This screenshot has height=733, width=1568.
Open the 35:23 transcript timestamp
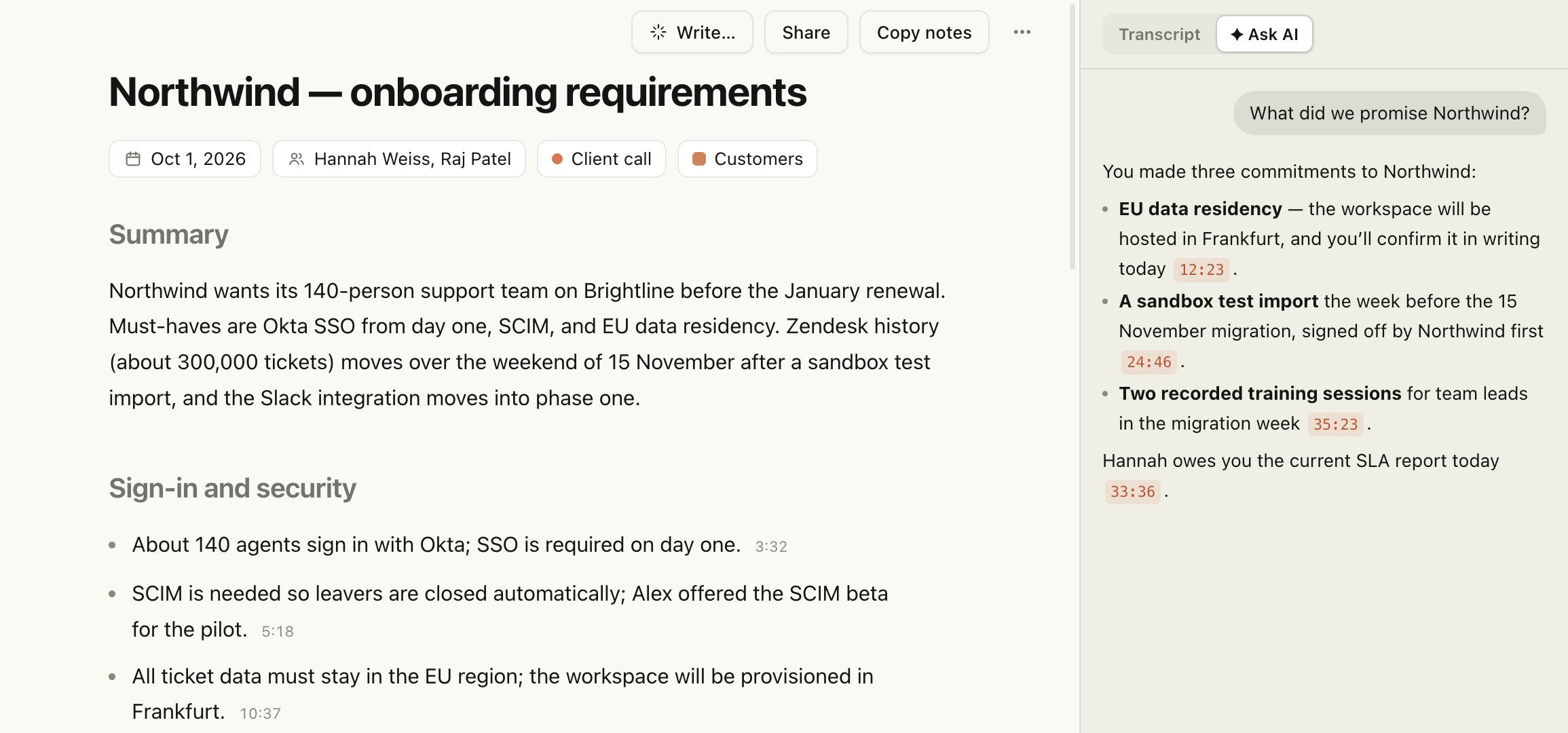click(x=1335, y=424)
